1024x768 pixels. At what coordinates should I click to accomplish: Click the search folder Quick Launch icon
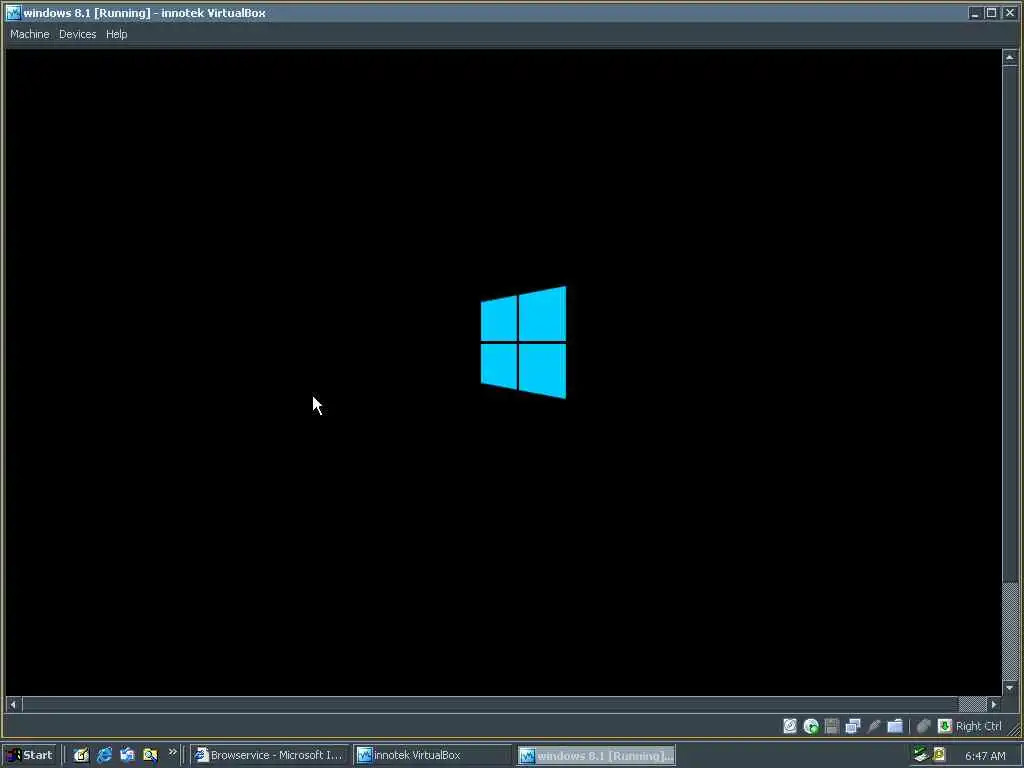tap(150, 756)
